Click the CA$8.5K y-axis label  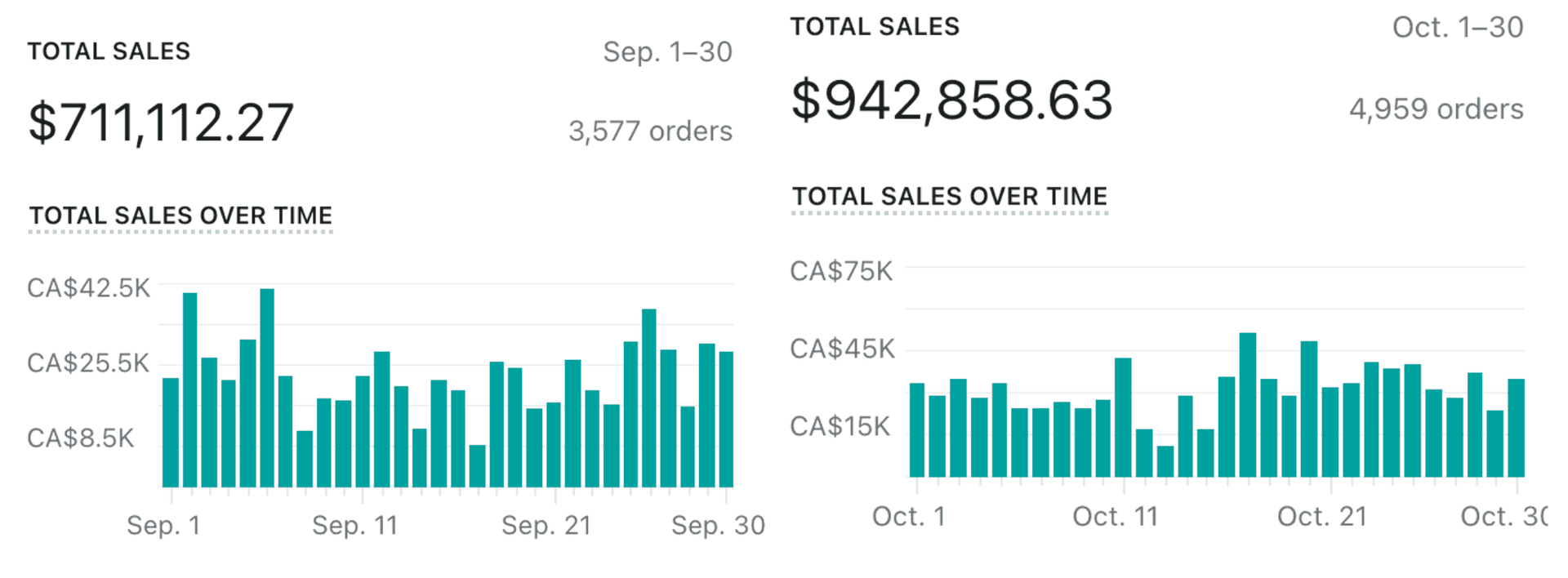click(x=80, y=438)
